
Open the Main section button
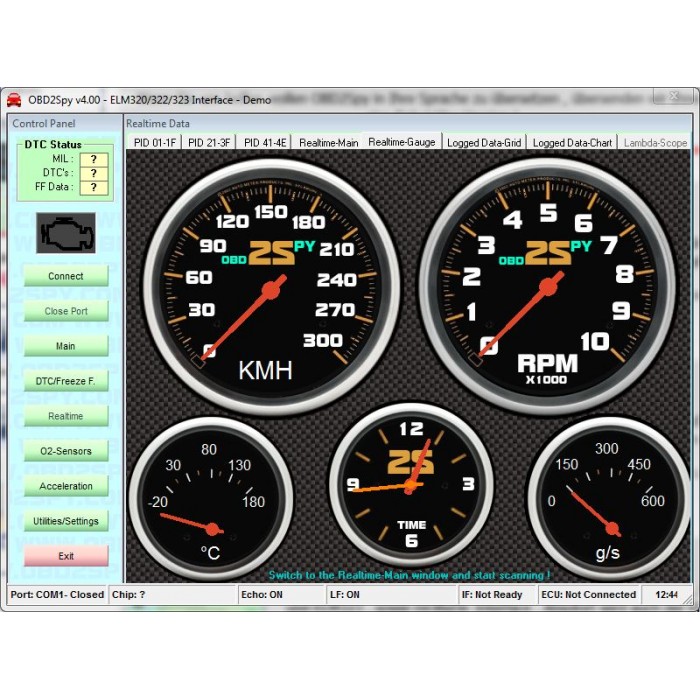click(65, 346)
